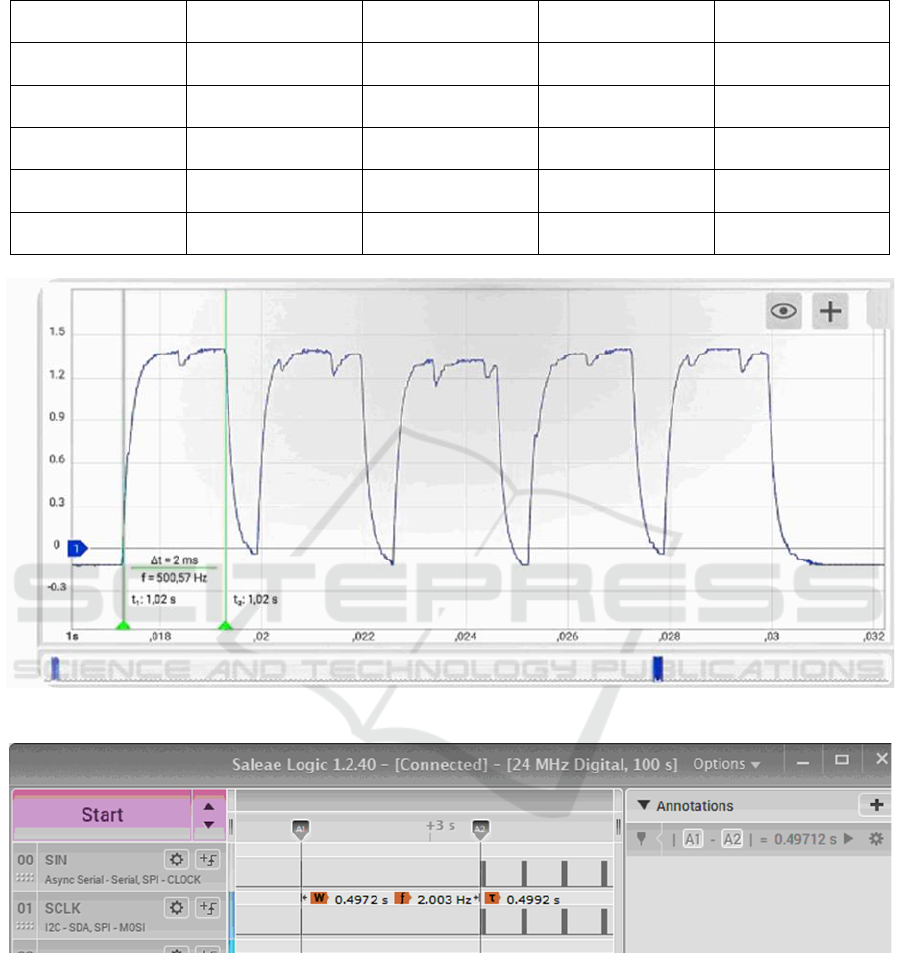Screen dimensions: 901x953
Task: Select the A2 timing marker flag
Action: click(480, 829)
